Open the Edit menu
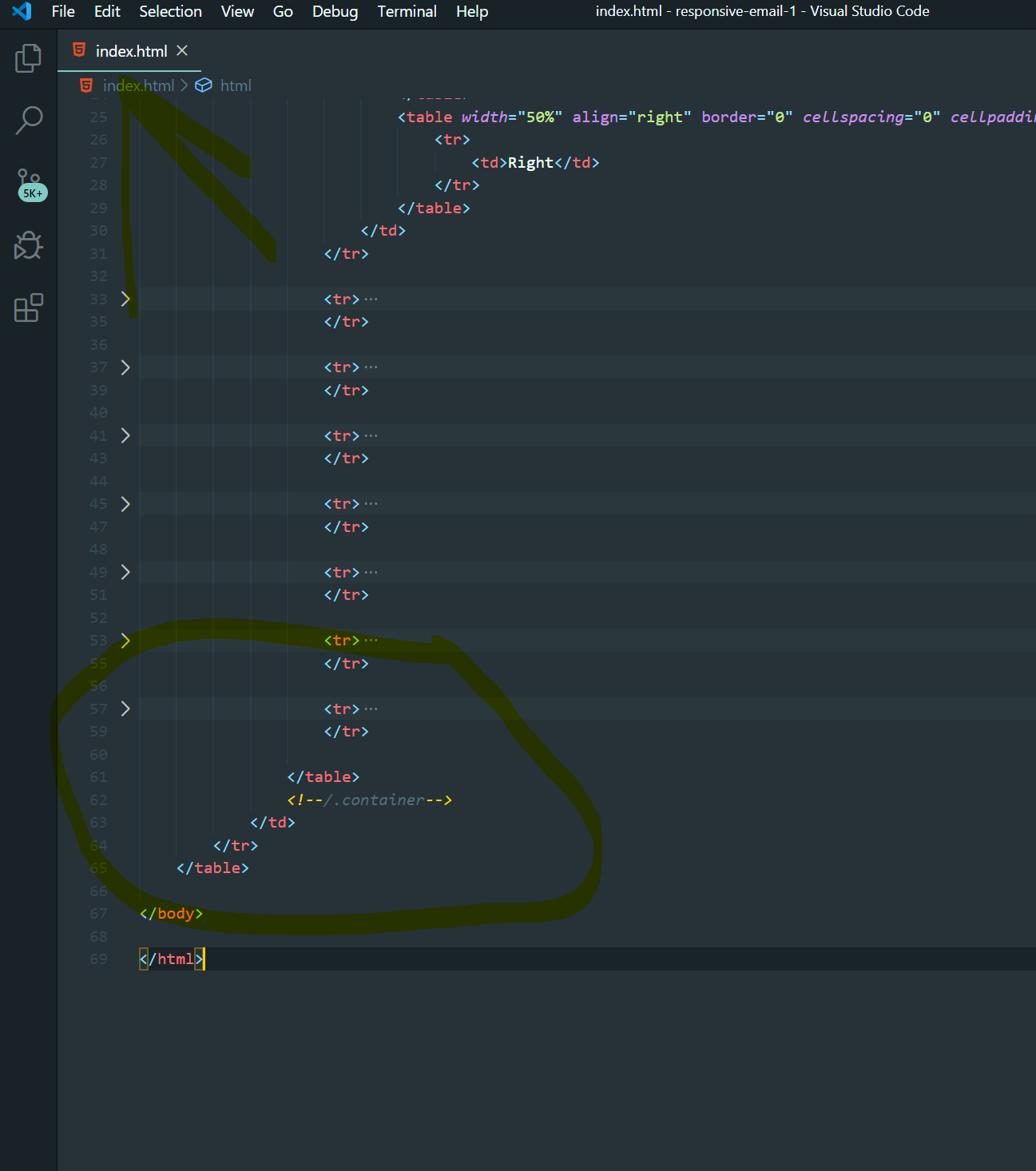 click(107, 11)
